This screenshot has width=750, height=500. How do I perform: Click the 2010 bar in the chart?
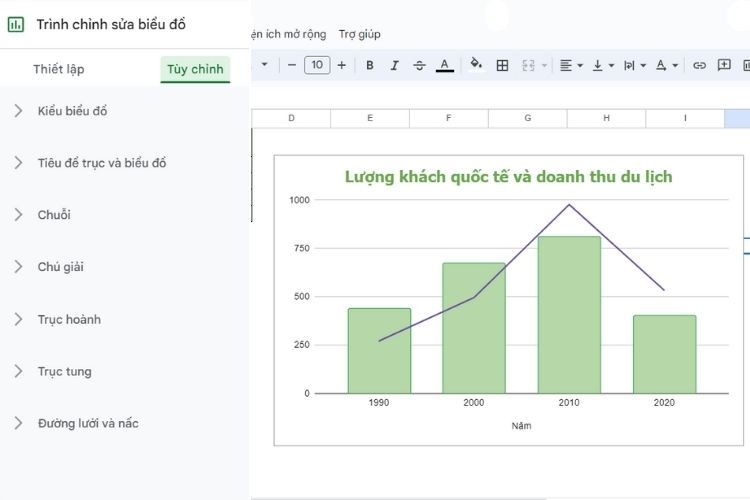(x=569, y=315)
